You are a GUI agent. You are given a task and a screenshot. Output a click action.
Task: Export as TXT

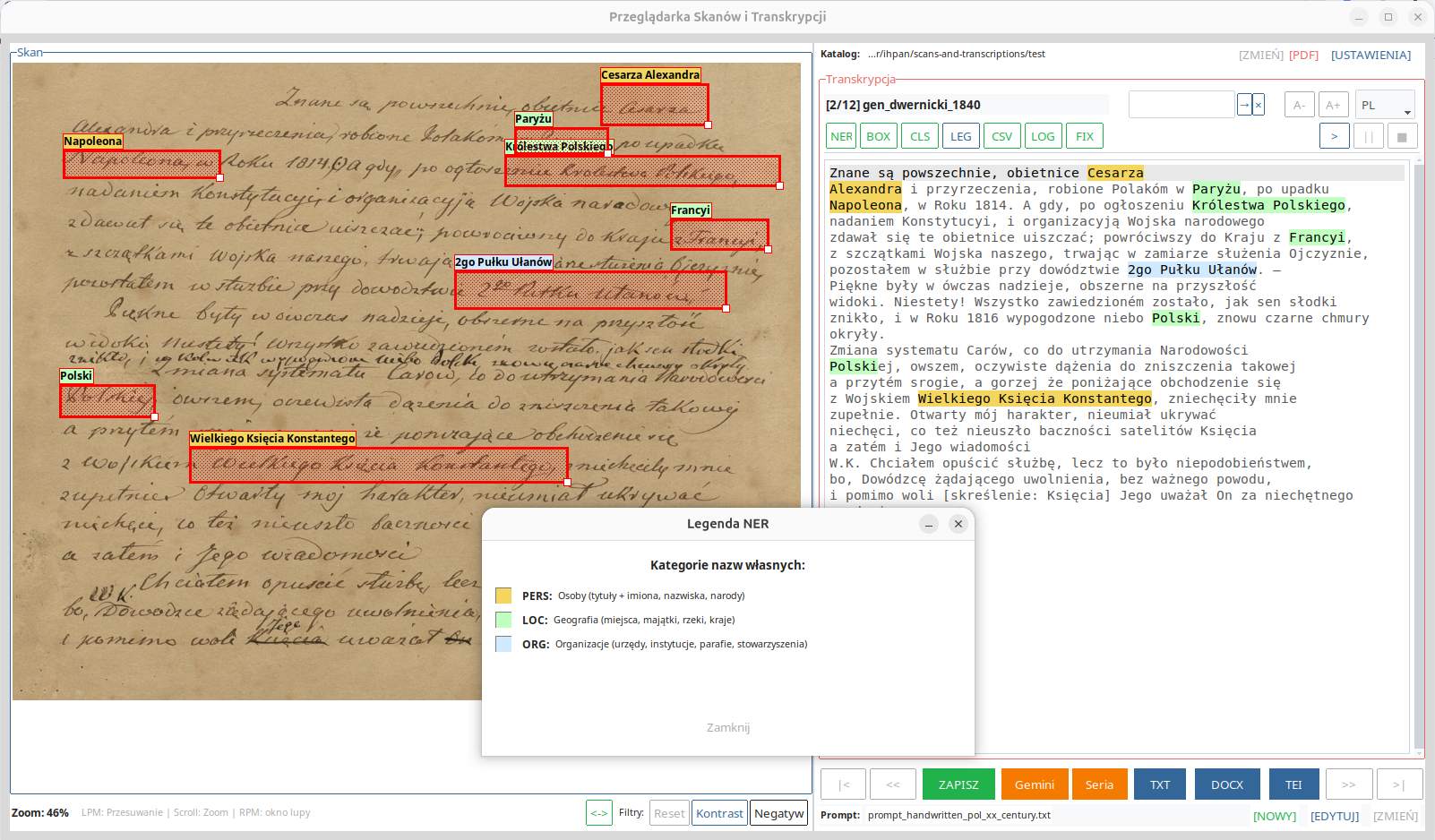pyautogui.click(x=1160, y=784)
